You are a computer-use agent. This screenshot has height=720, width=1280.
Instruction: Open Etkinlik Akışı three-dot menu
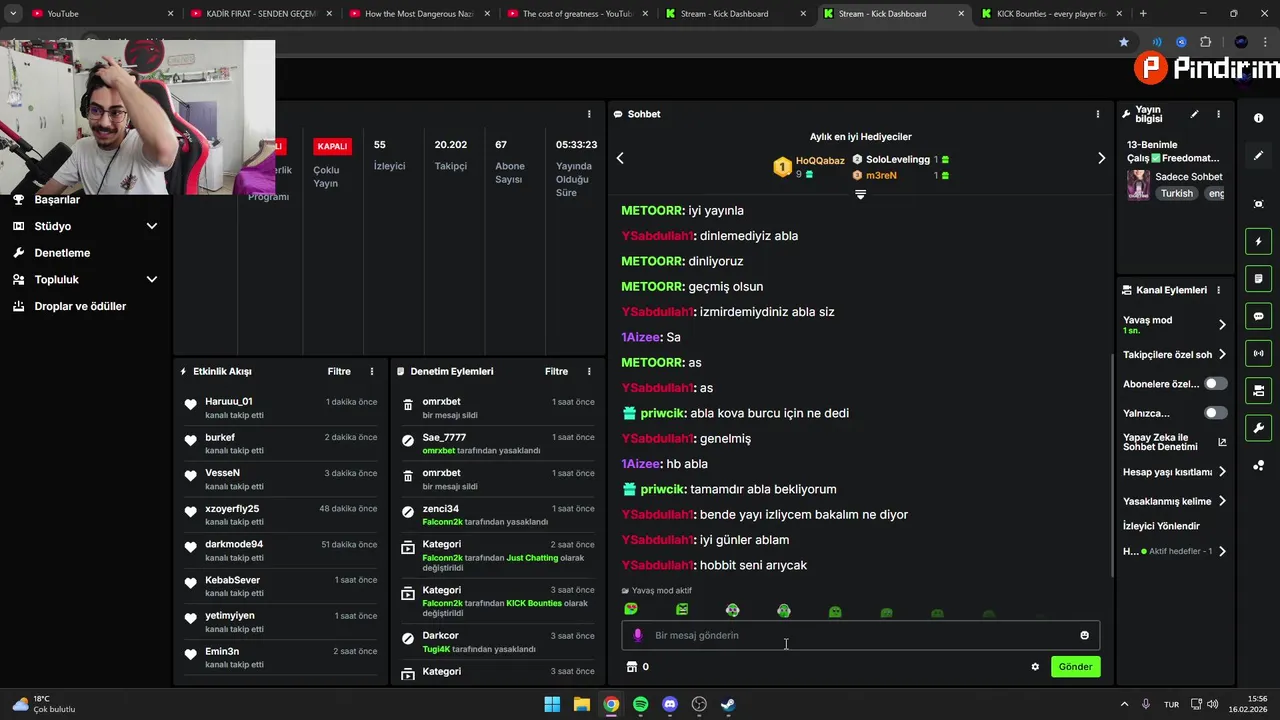[x=372, y=371]
